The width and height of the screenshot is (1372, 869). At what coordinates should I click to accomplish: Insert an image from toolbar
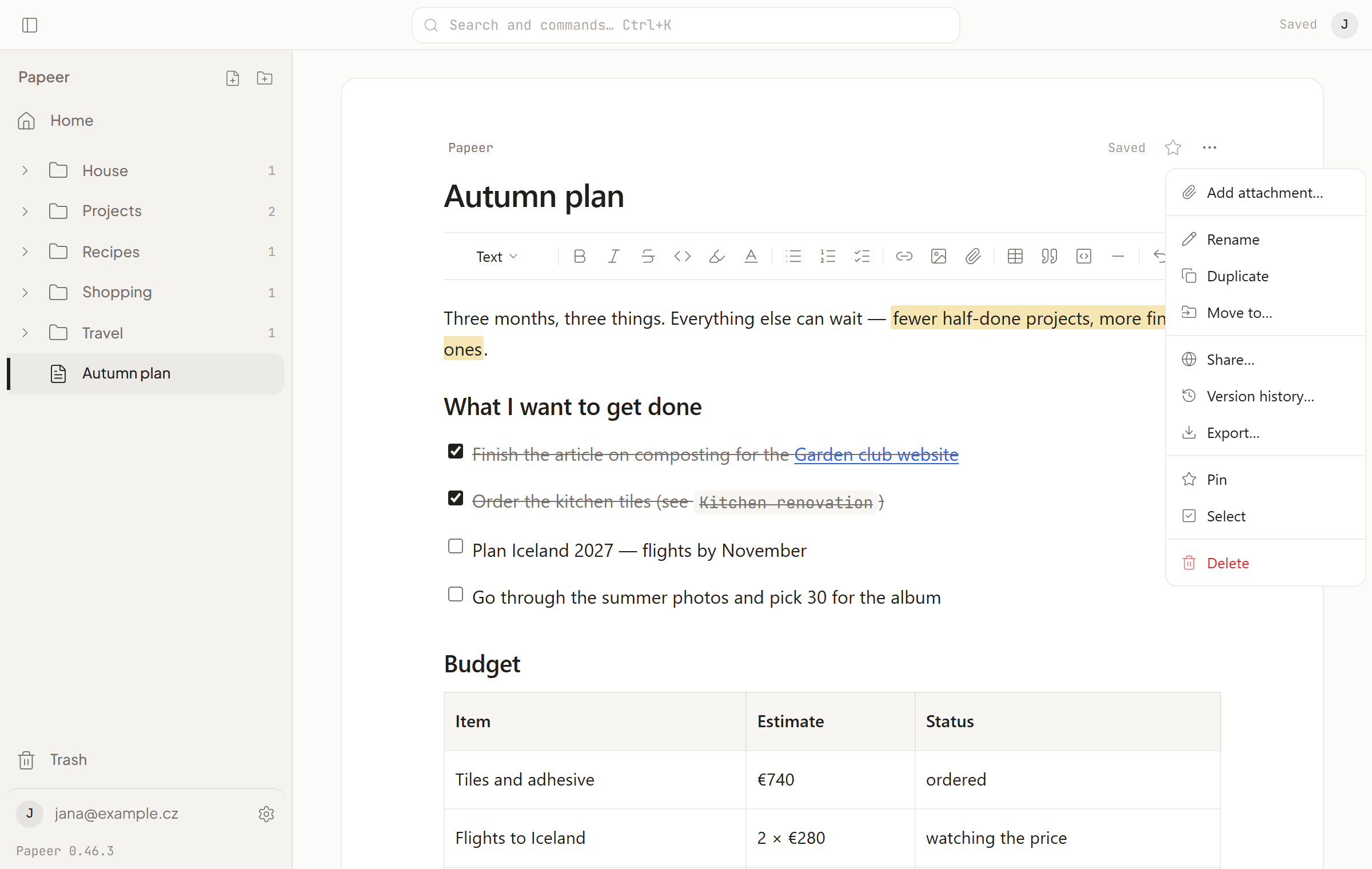pos(939,256)
